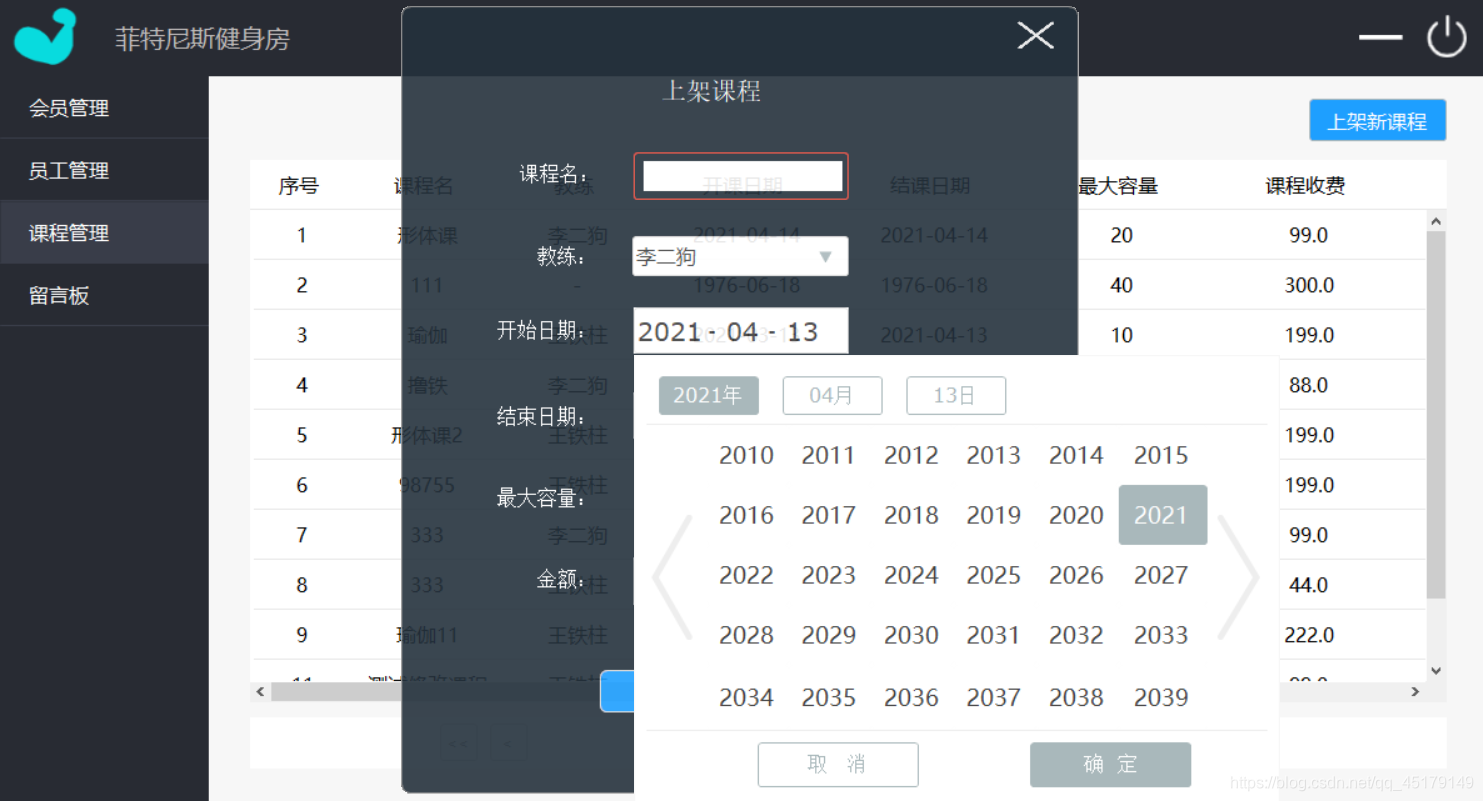Open 员工管理 in sidebar
1483x801 pixels.
coord(104,170)
